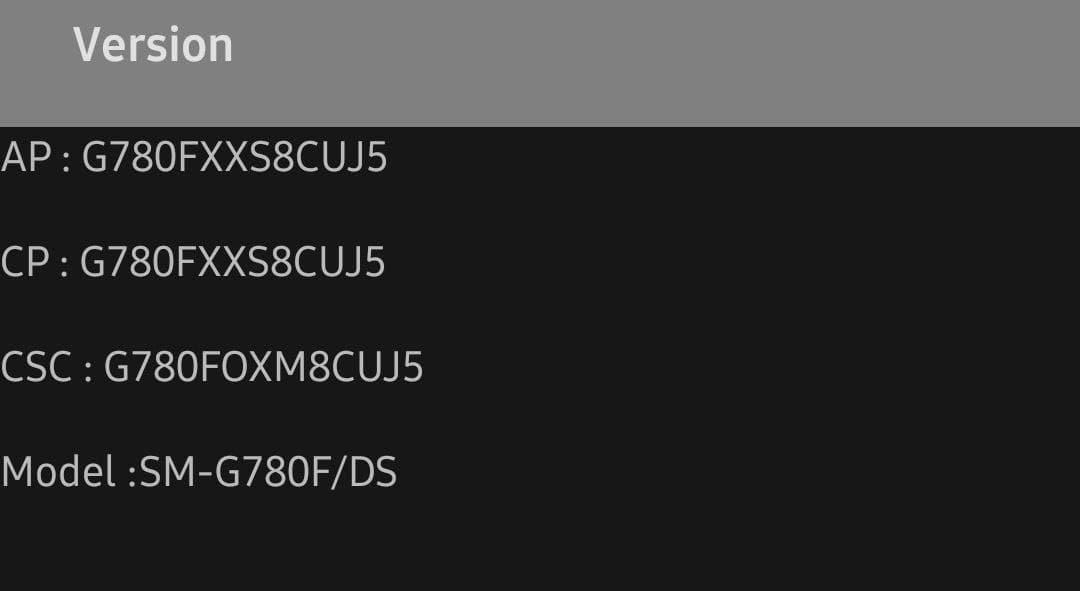Click the gray Version header bar
This screenshot has height=591, width=1080.
[x=540, y=63]
